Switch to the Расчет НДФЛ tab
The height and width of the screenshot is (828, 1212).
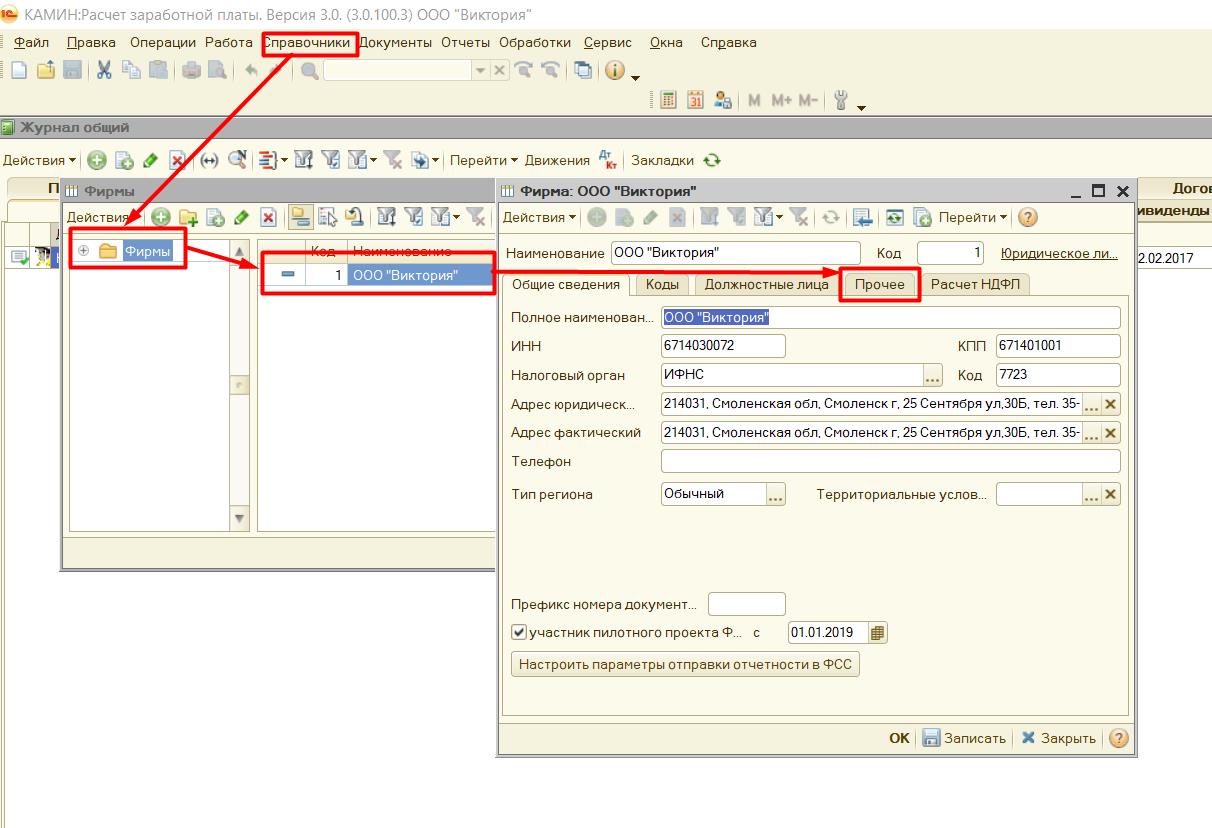click(x=974, y=284)
